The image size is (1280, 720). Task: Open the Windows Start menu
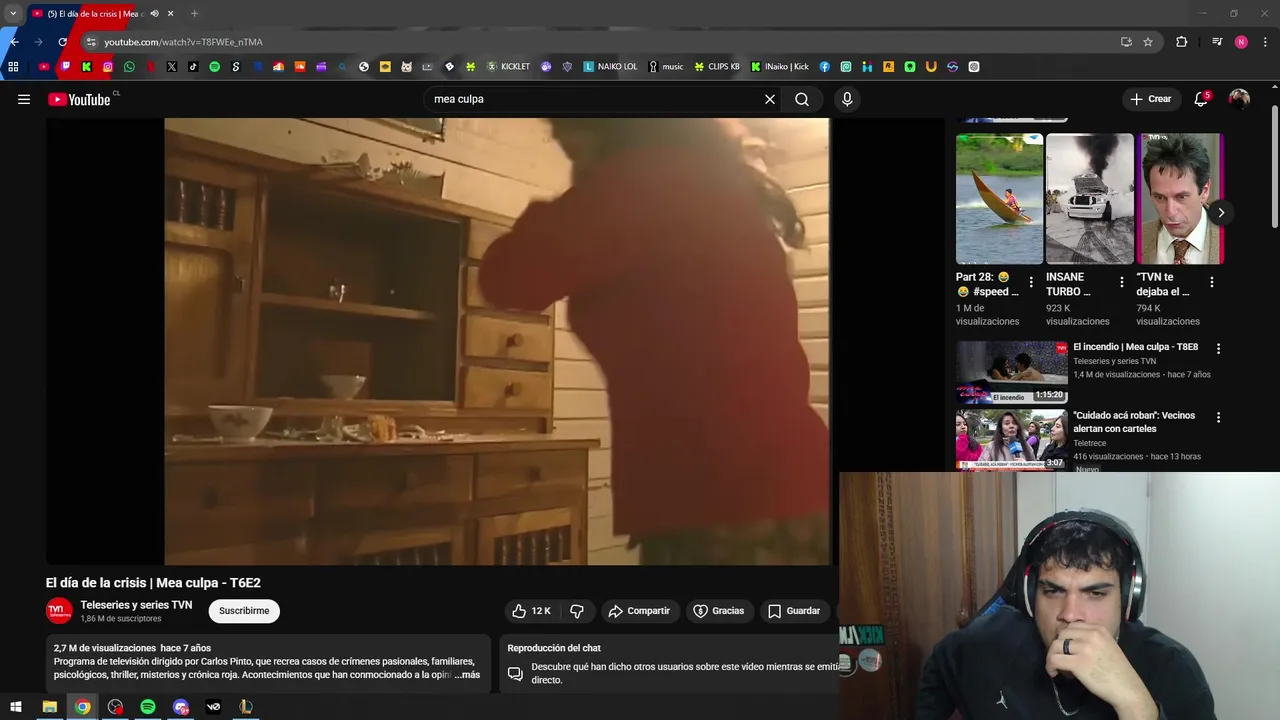16,707
